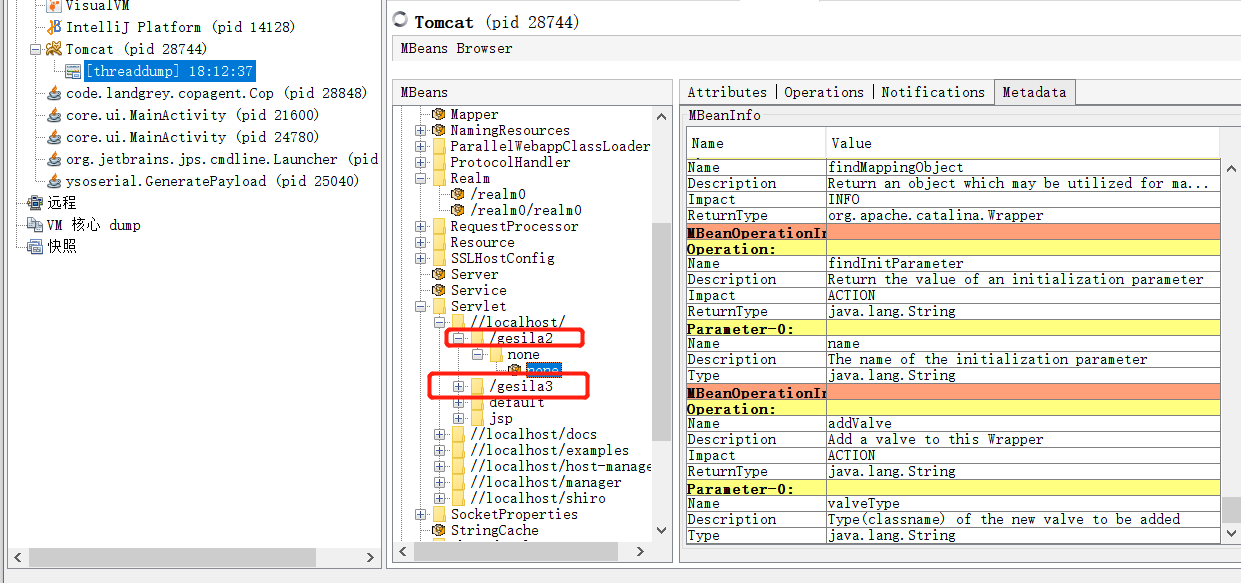This screenshot has width=1241, height=583.
Task: Expand the SSLHostConfig node
Action: (421, 258)
